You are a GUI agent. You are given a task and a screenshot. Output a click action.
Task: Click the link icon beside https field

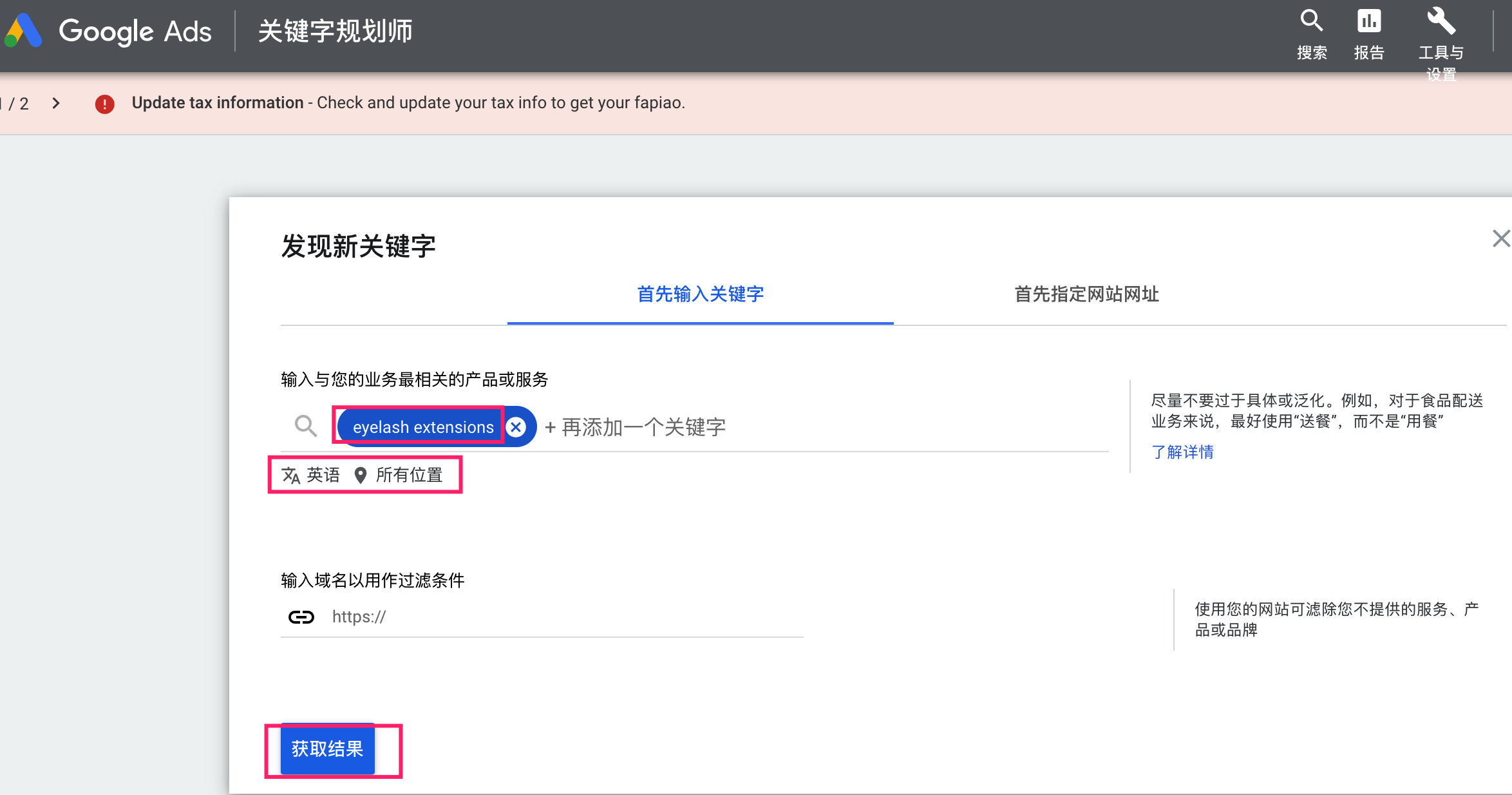click(x=301, y=617)
